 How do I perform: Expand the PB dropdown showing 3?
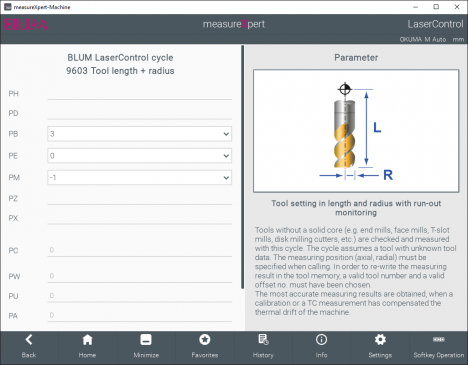(x=139, y=134)
